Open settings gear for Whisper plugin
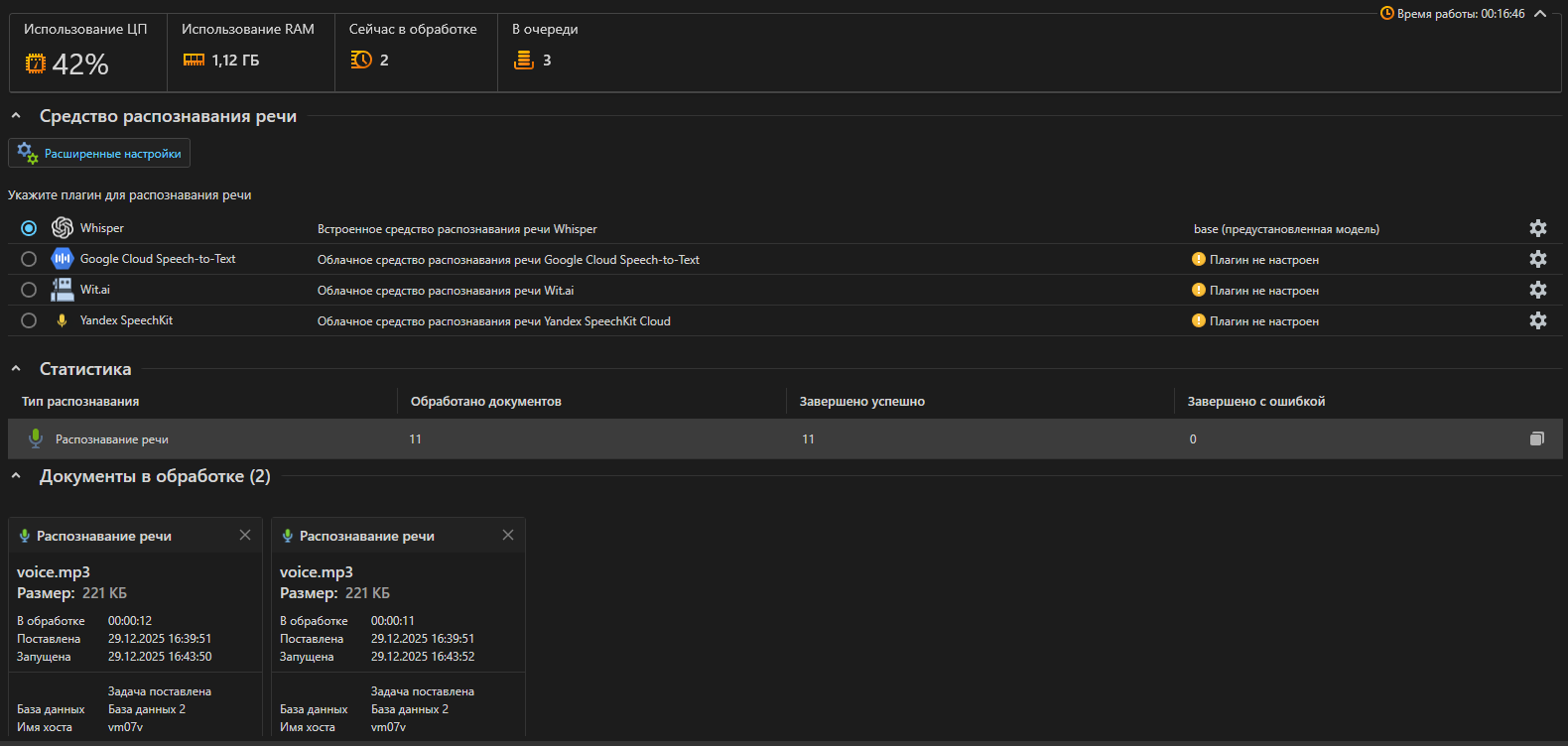 (x=1537, y=228)
